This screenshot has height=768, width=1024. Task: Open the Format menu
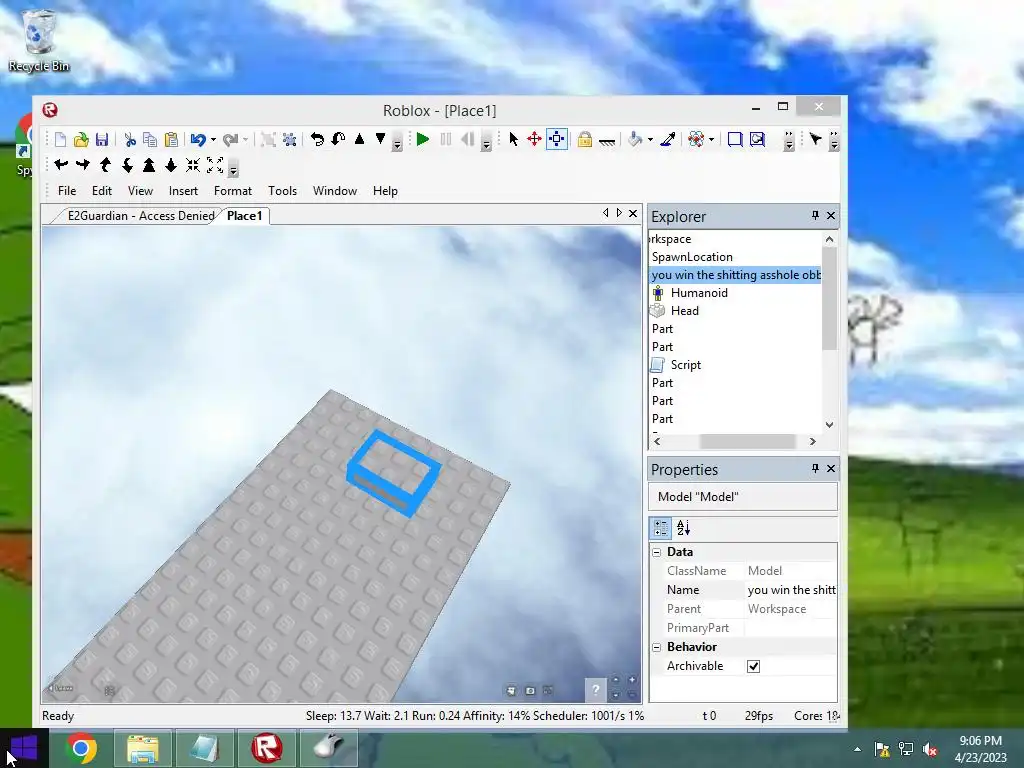click(x=232, y=191)
